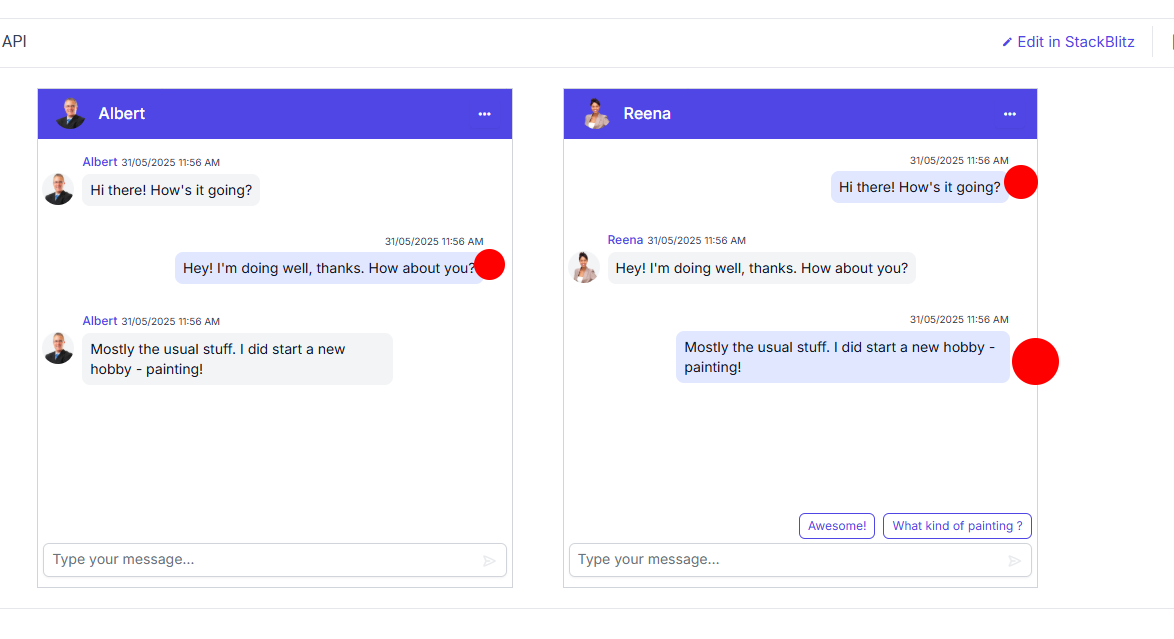Open the more options menu in Reena's chat header
The width and height of the screenshot is (1174, 639).
1009,114
